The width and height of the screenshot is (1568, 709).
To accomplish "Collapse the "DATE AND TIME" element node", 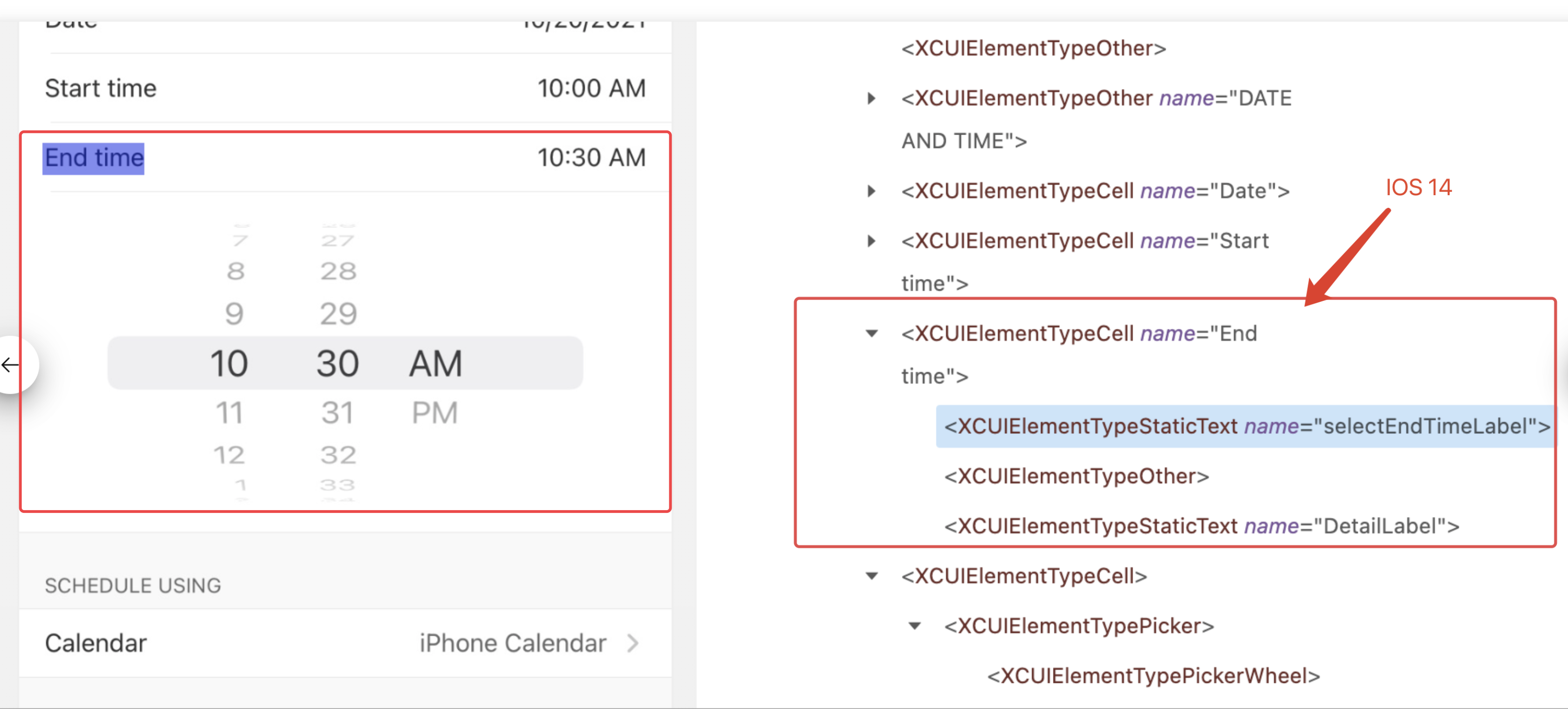I will point(872,98).
